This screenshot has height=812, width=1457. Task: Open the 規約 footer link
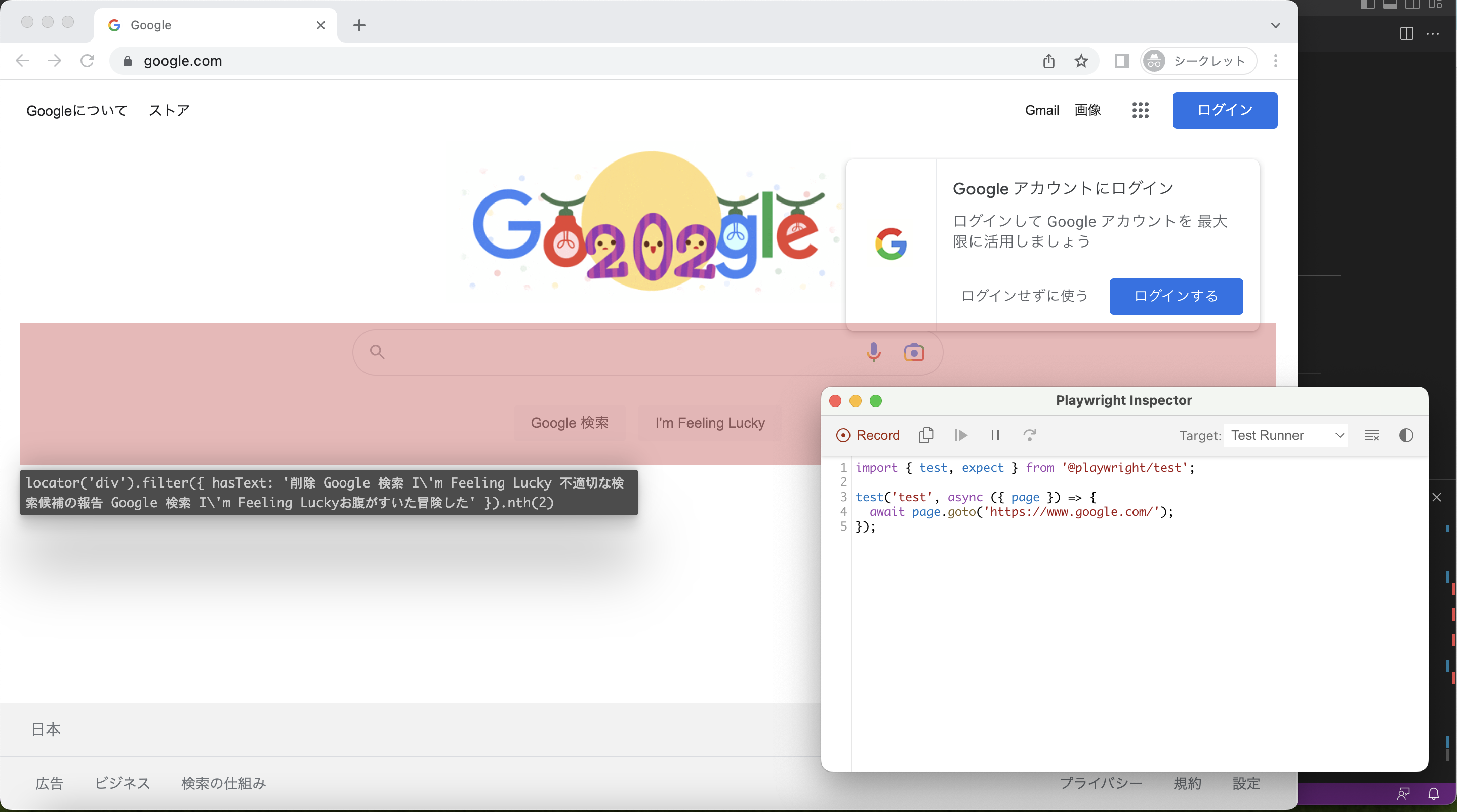pyautogui.click(x=1187, y=783)
